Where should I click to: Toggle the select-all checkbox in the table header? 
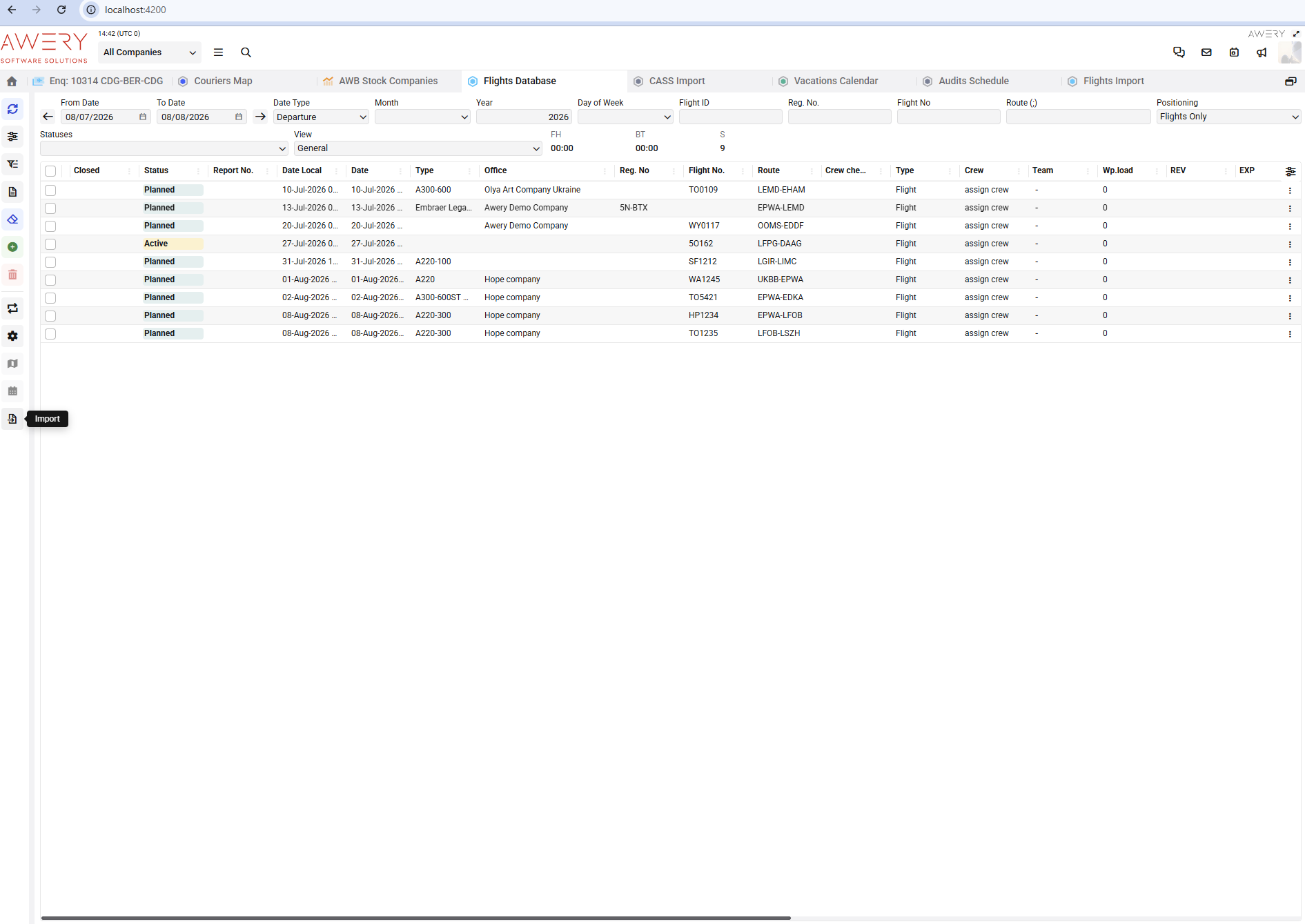[x=50, y=171]
